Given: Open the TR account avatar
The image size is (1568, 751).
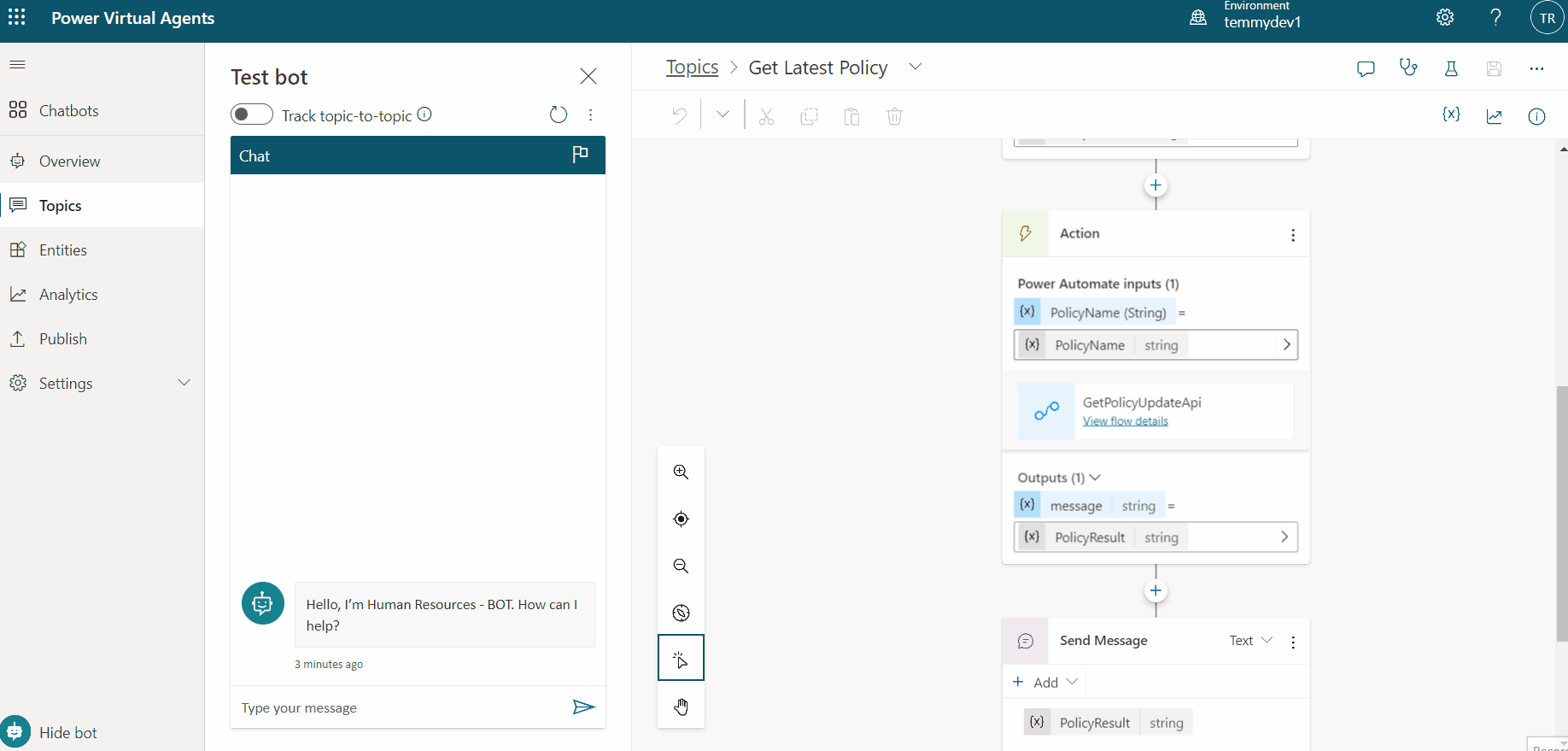Looking at the screenshot, I should 1547,18.
